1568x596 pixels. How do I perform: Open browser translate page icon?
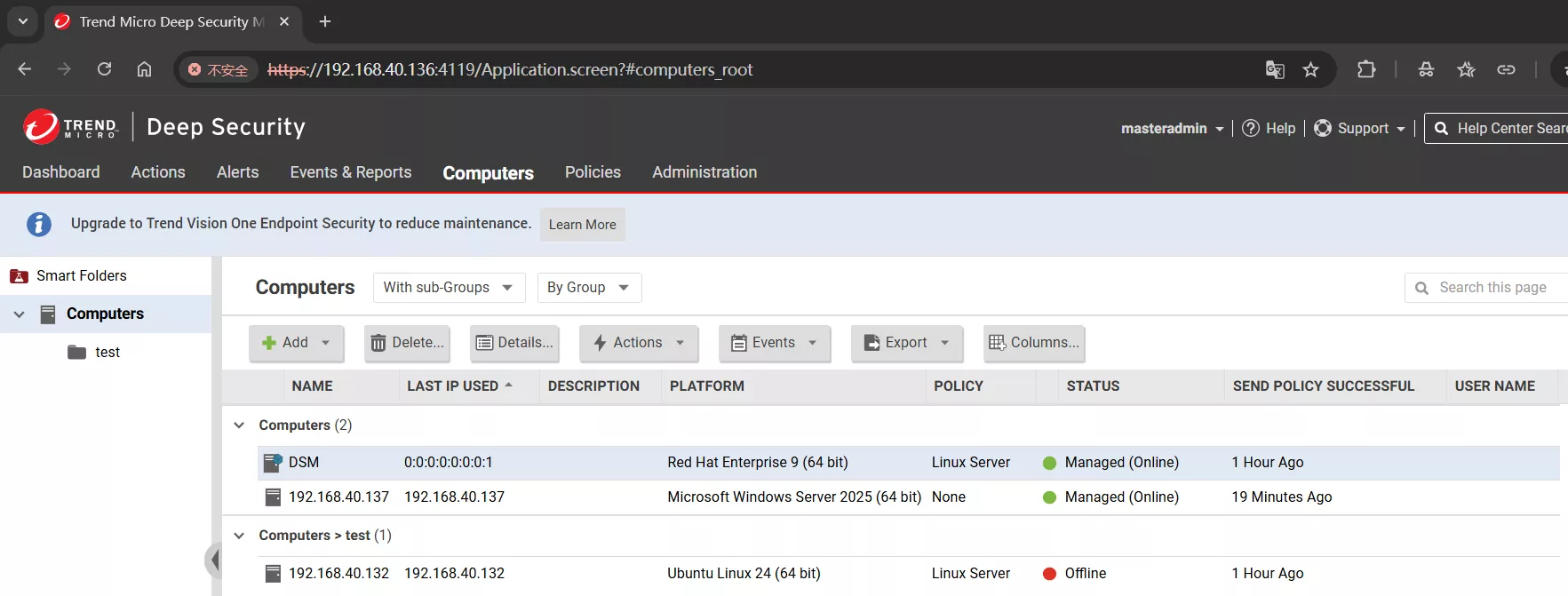[x=1275, y=69]
